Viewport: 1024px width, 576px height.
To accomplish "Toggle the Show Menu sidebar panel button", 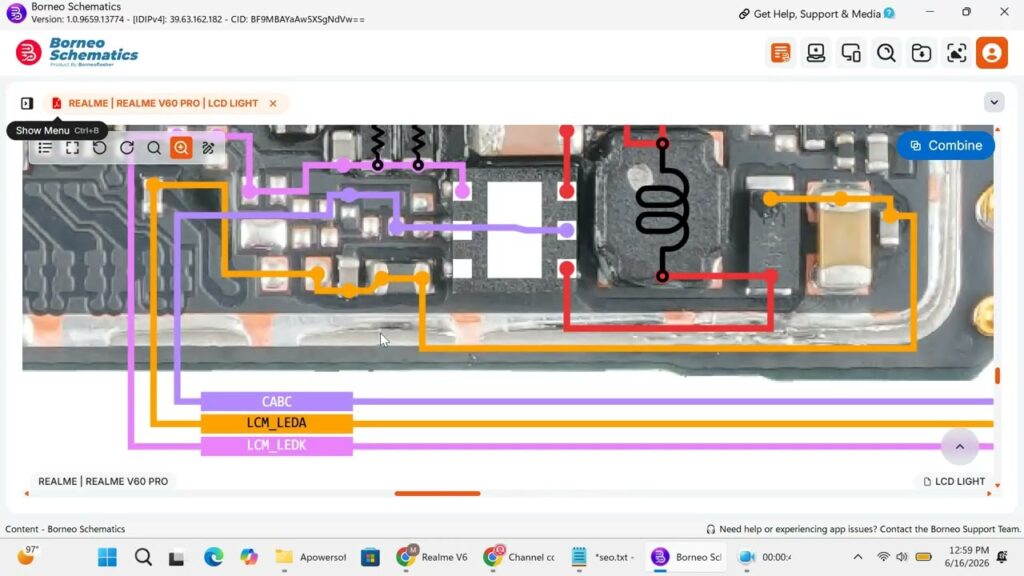I will tap(27, 103).
